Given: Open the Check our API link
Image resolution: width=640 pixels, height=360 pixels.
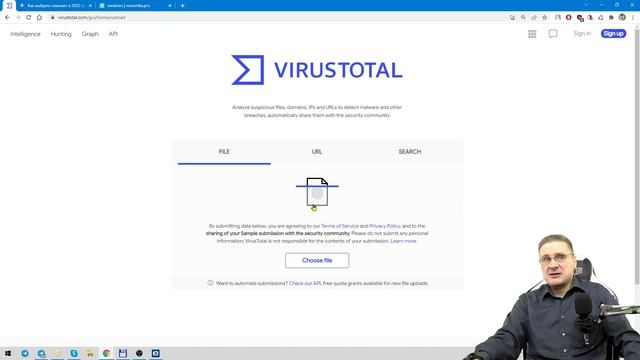Looking at the screenshot, I should tap(305, 283).
